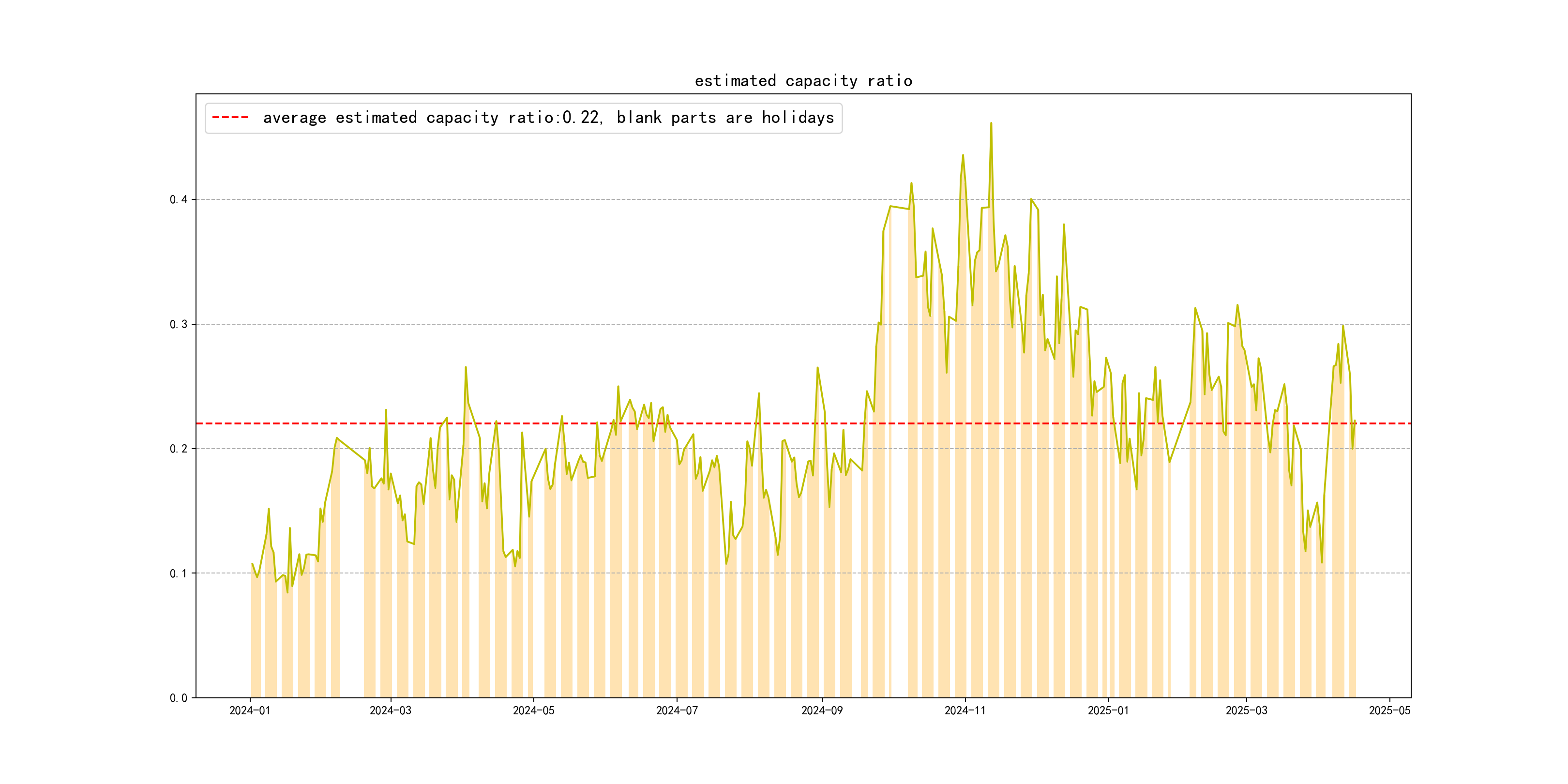
Task: Click the 0.3 y-axis tick label
Action: [x=179, y=324]
